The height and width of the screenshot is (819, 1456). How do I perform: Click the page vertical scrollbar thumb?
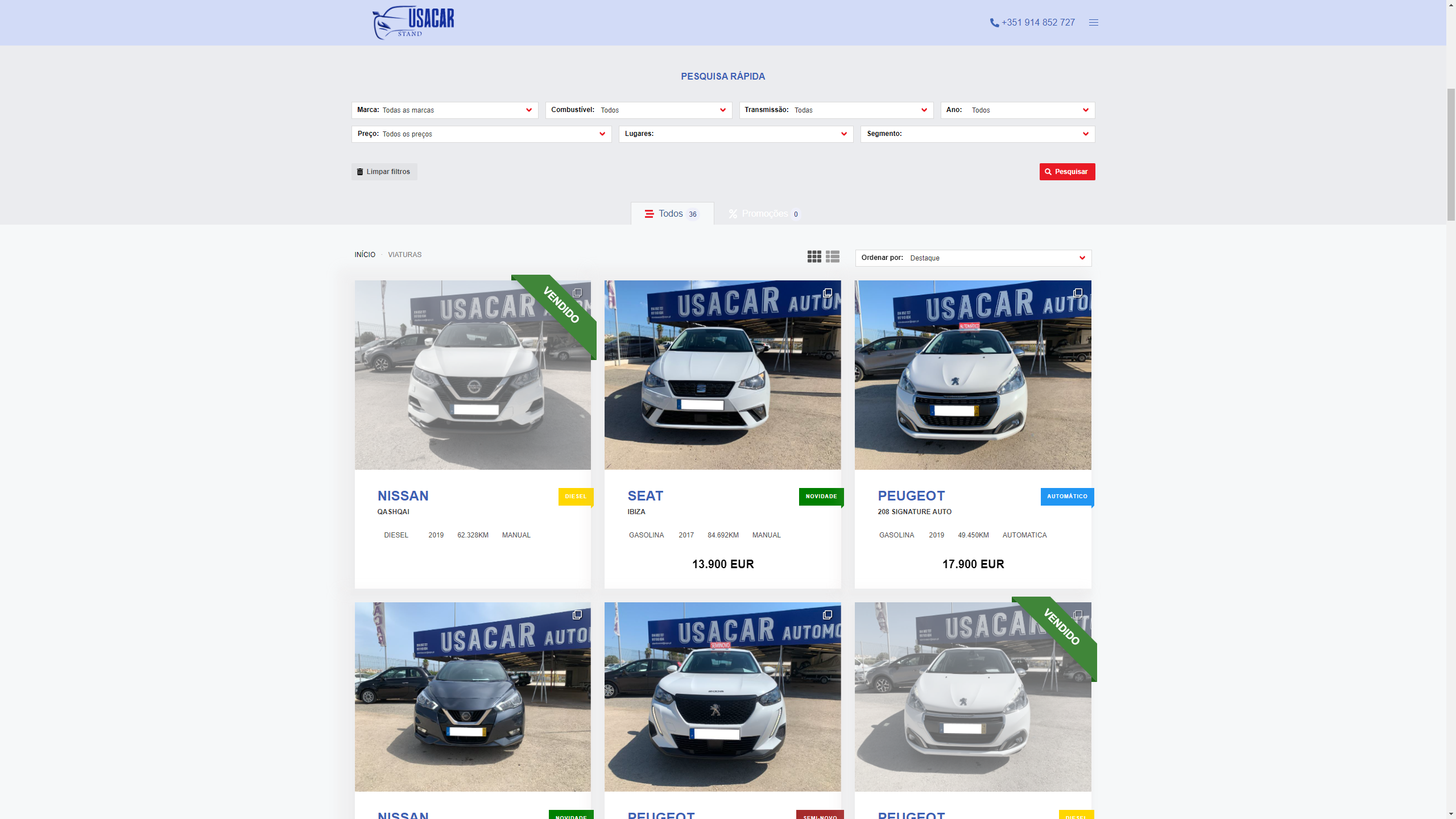1451,154
